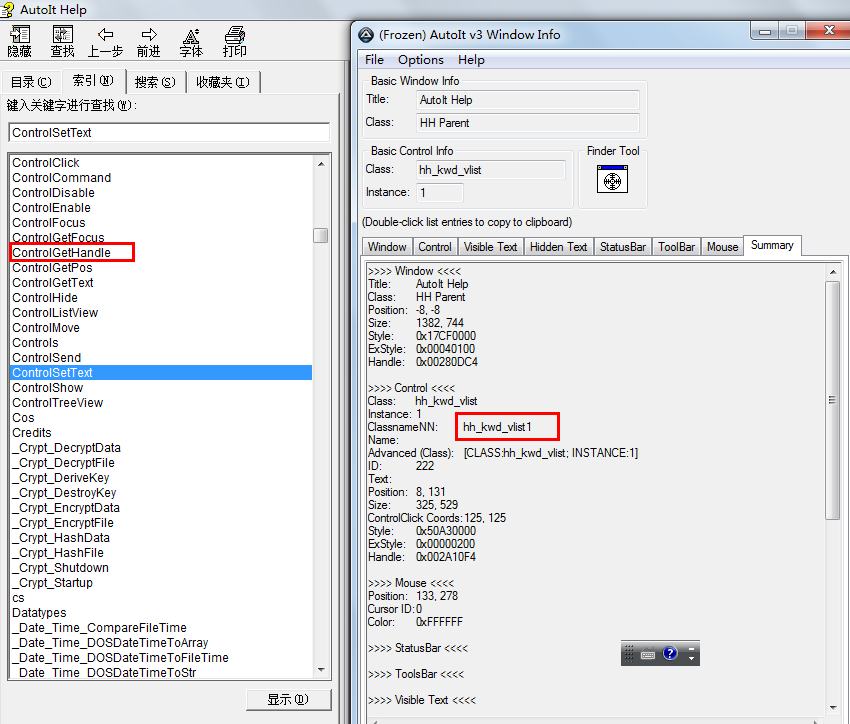Viewport: 850px width, 724px height.
Task: Click the Title field showing AutoIt Help
Action: (x=527, y=100)
